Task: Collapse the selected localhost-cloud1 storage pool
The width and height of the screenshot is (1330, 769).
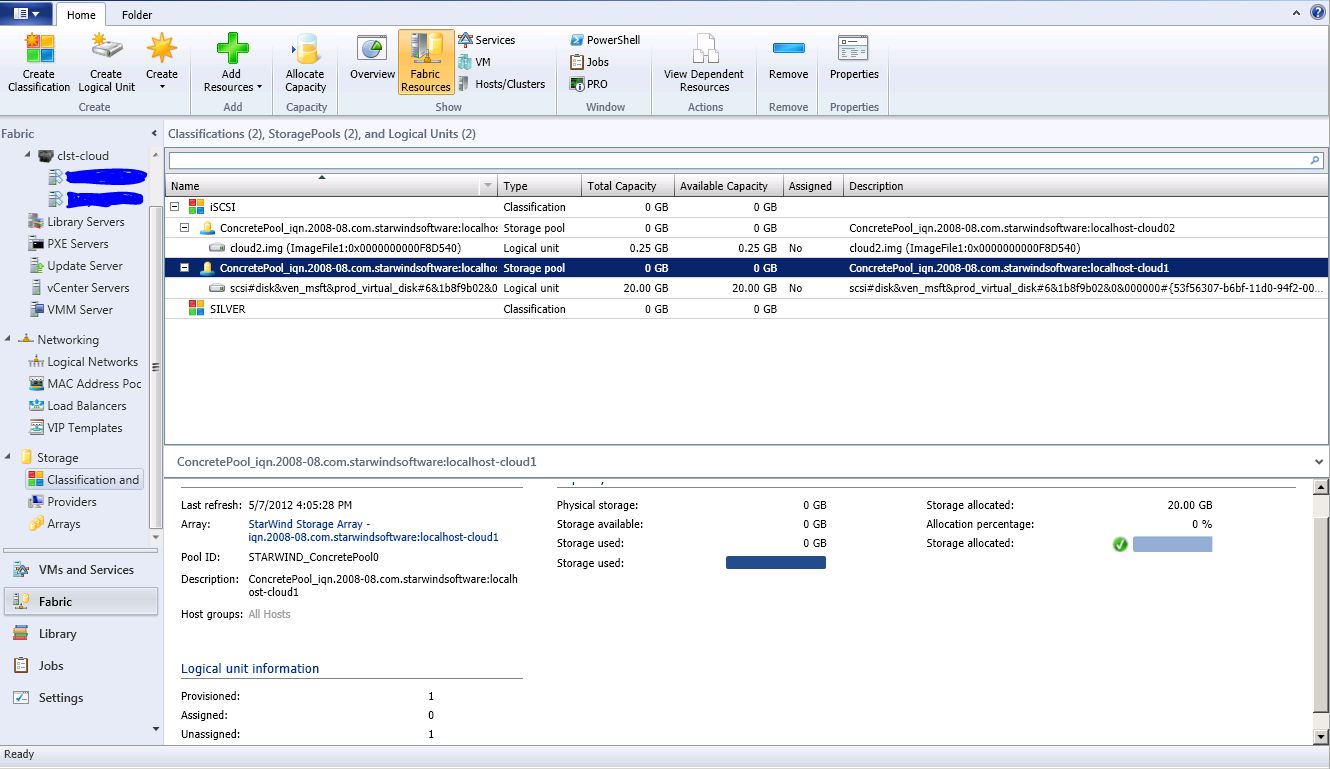Action: [x=184, y=268]
